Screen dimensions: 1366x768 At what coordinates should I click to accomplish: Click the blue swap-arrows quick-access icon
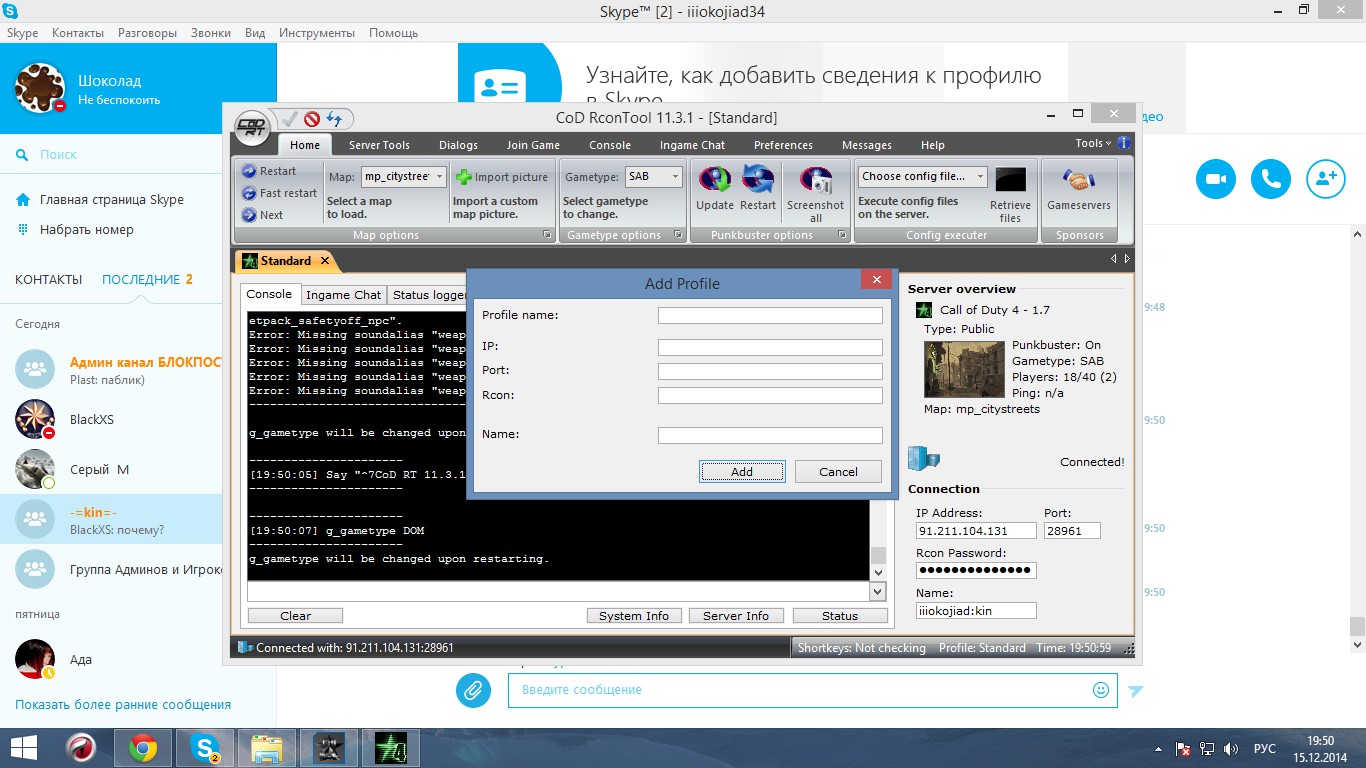334,119
